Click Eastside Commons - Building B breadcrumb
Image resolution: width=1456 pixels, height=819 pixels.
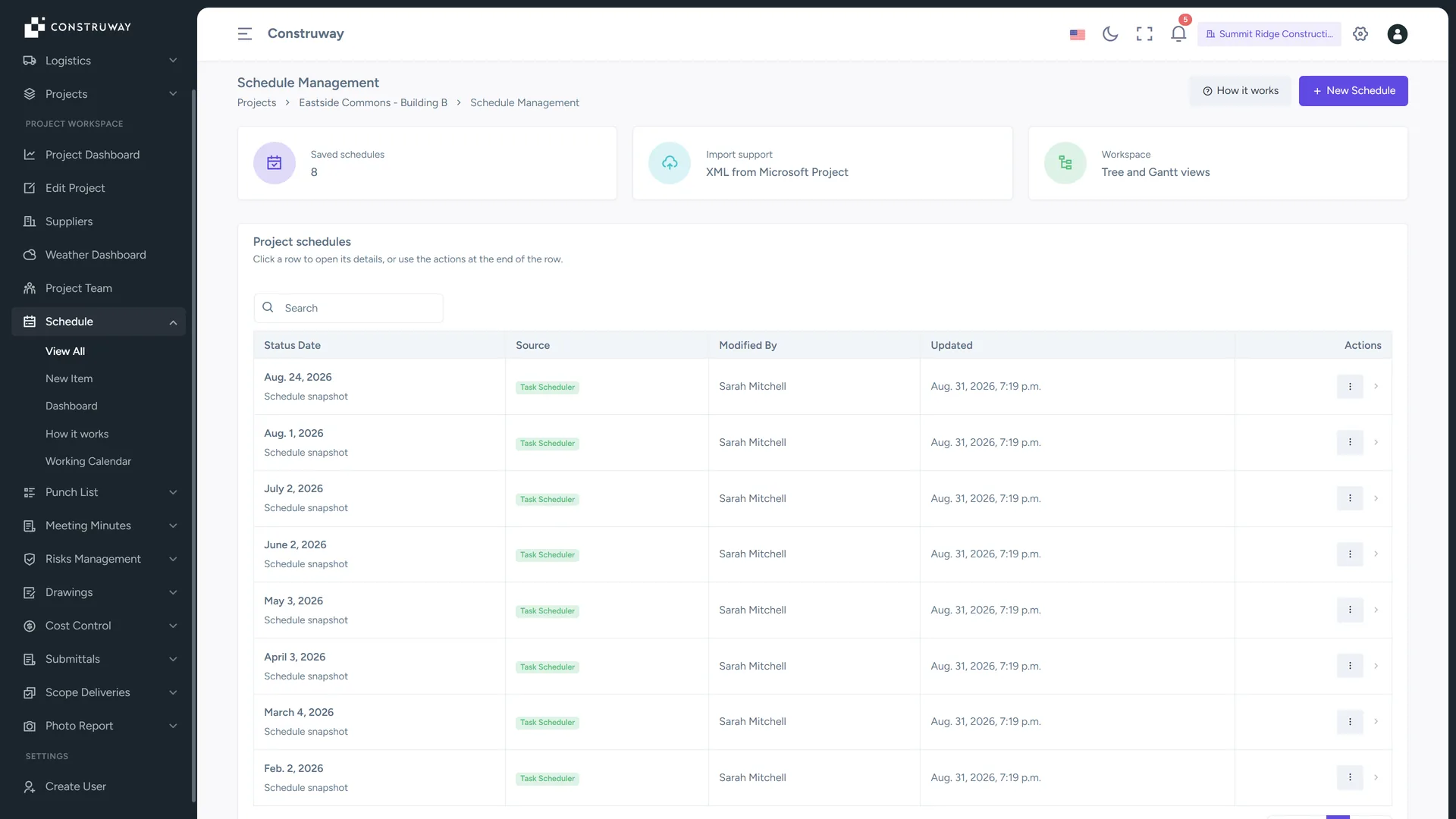tap(373, 103)
